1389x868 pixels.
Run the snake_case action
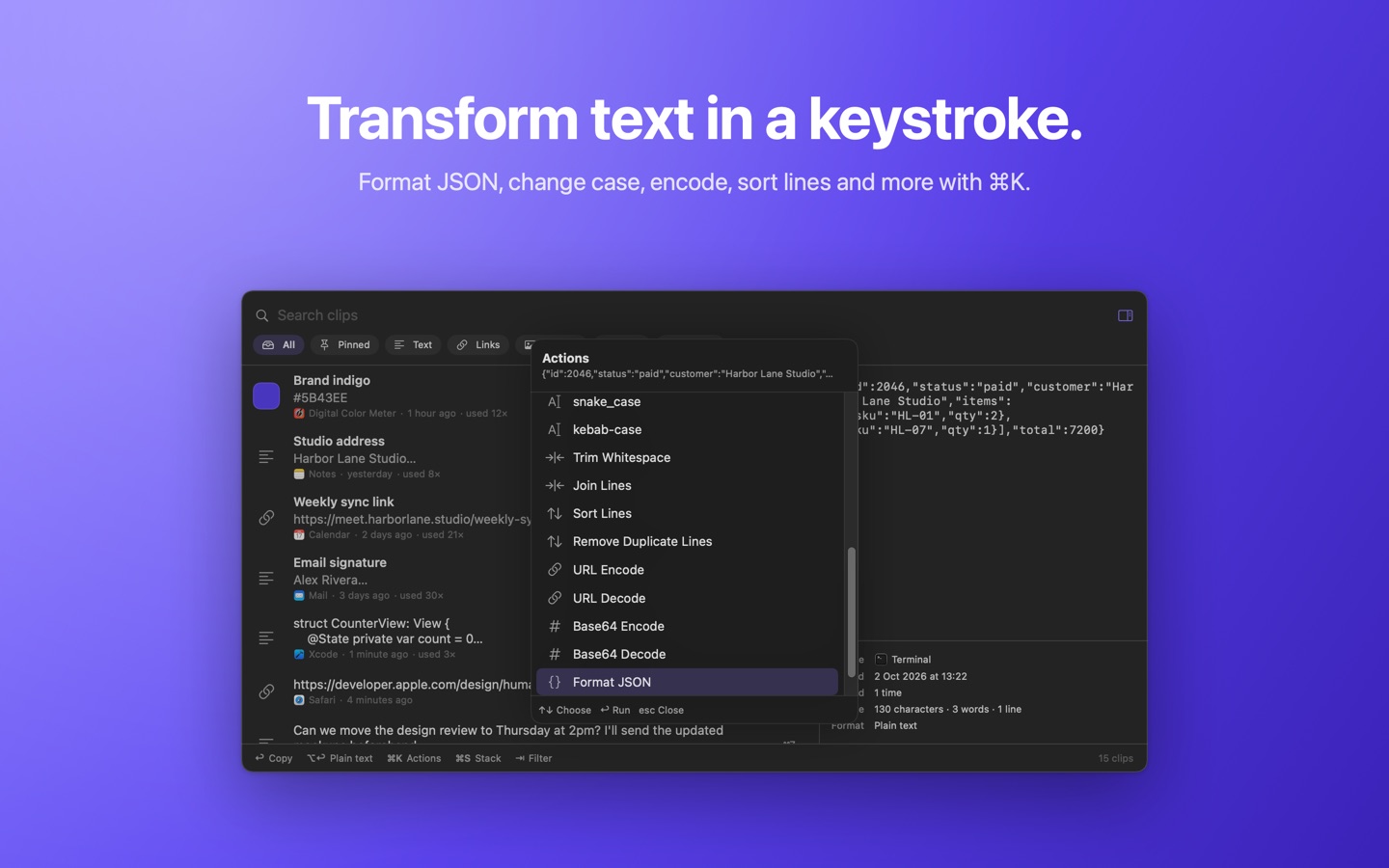687,402
